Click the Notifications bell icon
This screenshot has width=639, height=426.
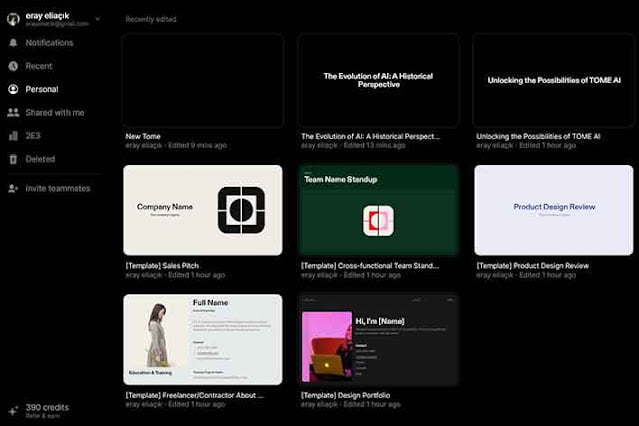coord(13,42)
